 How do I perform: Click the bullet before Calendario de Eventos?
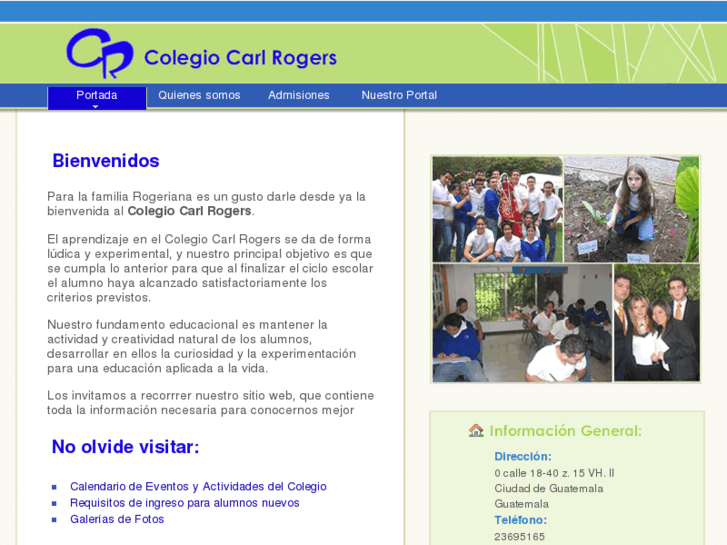(54, 487)
